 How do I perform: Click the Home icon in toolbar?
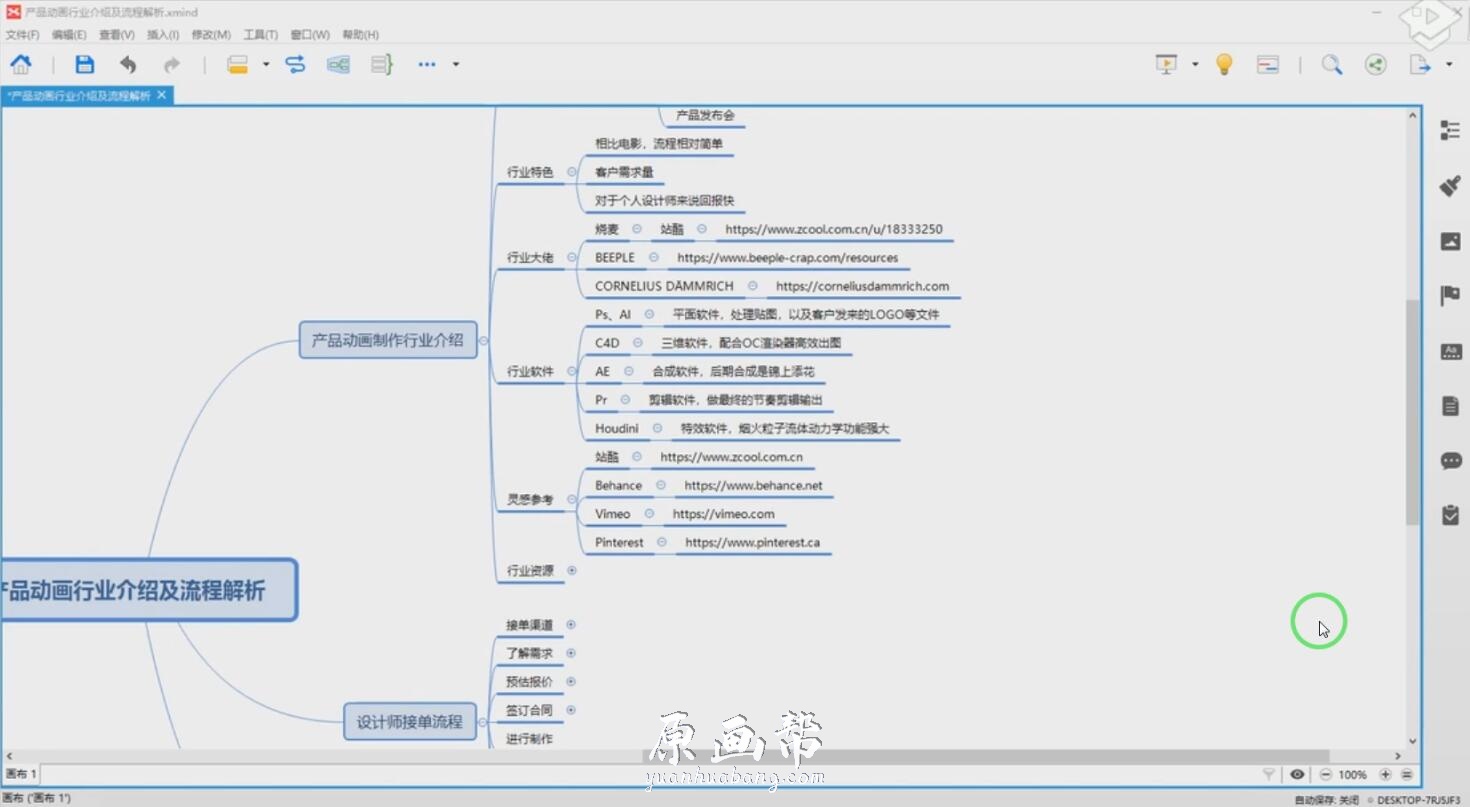tap(20, 64)
